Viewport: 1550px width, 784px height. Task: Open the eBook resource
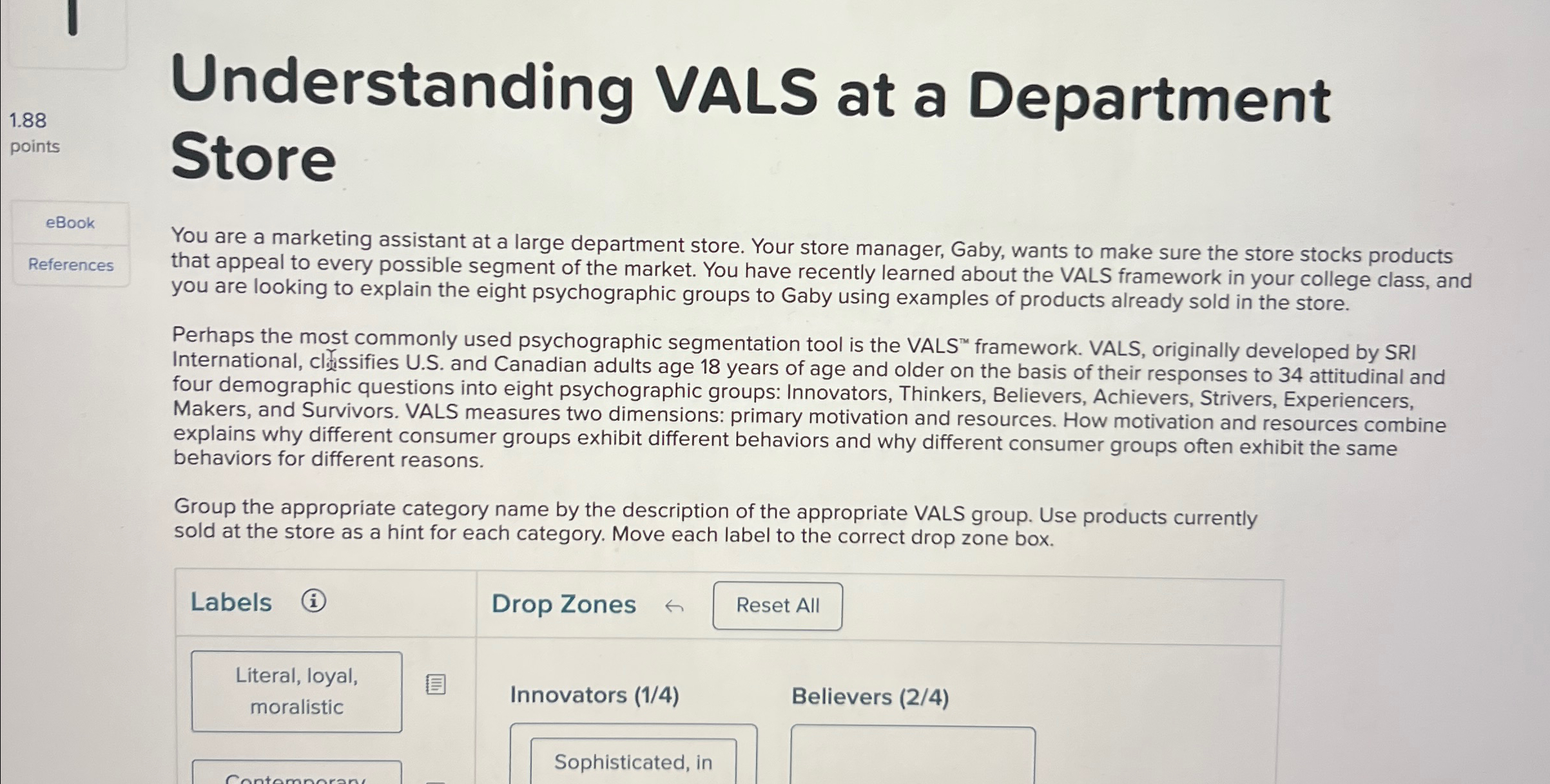point(70,222)
